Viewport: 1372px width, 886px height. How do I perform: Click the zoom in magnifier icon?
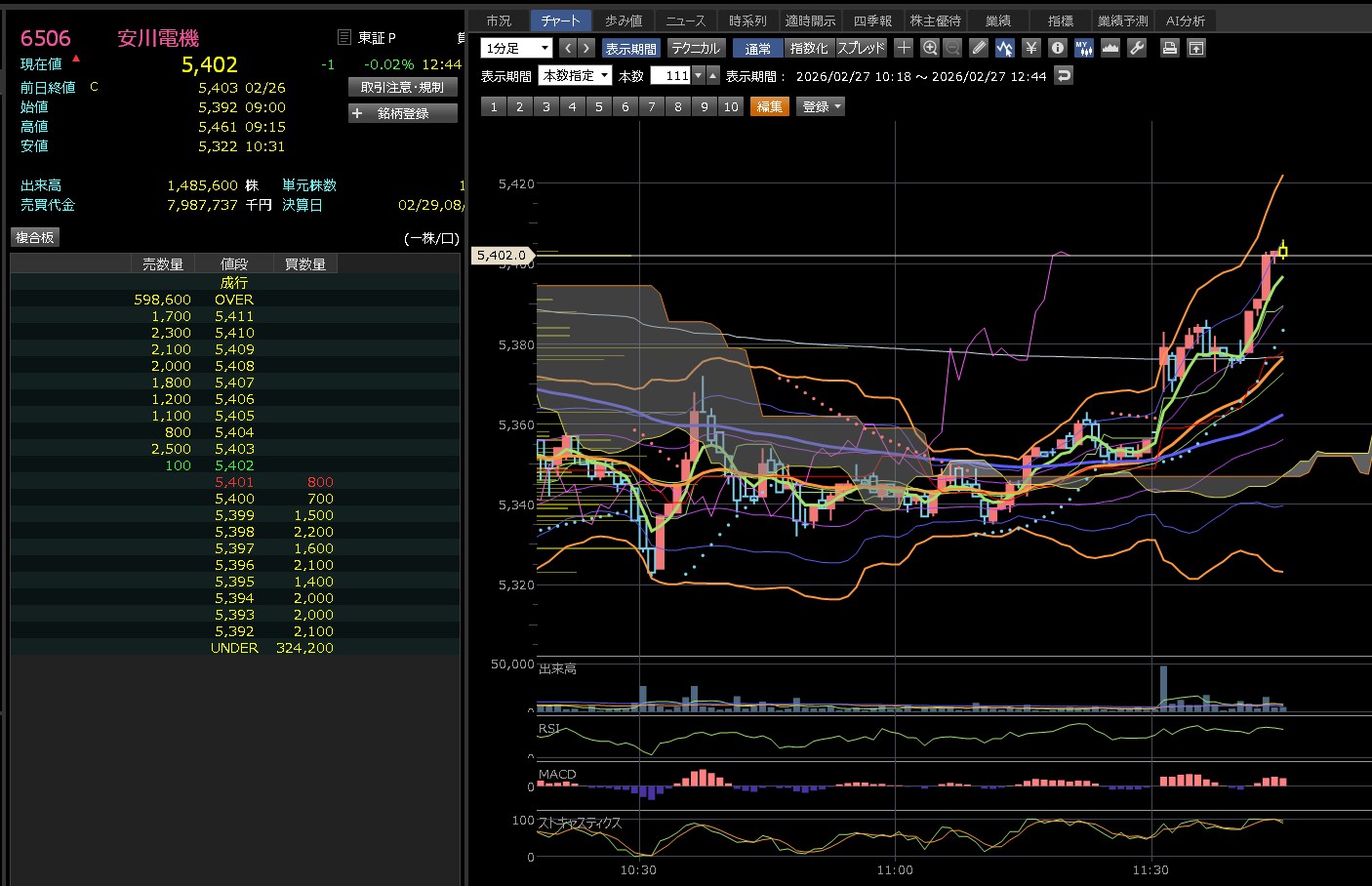tap(930, 48)
